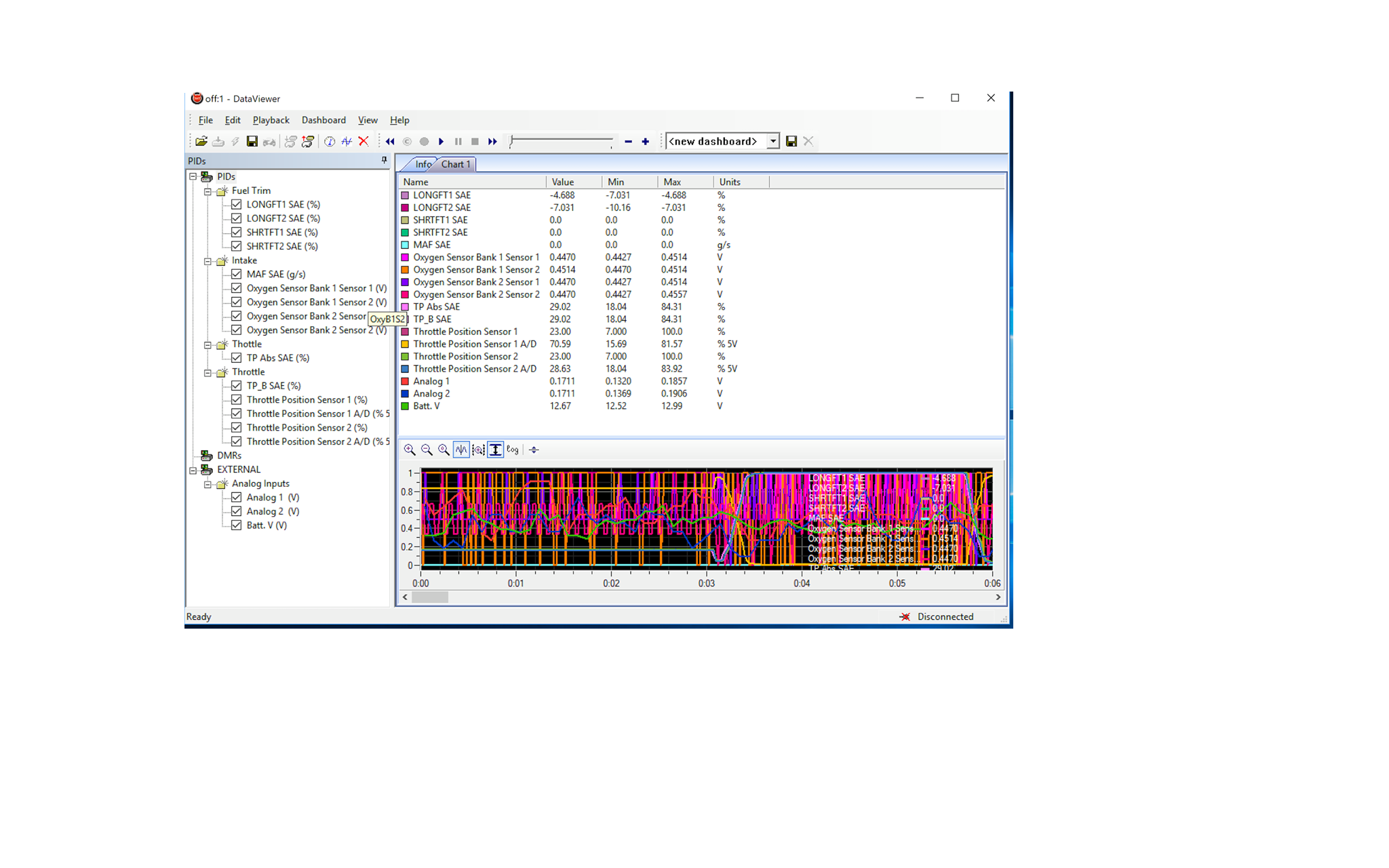Switch to the Info tab
The width and height of the screenshot is (1389, 868).
click(x=423, y=164)
